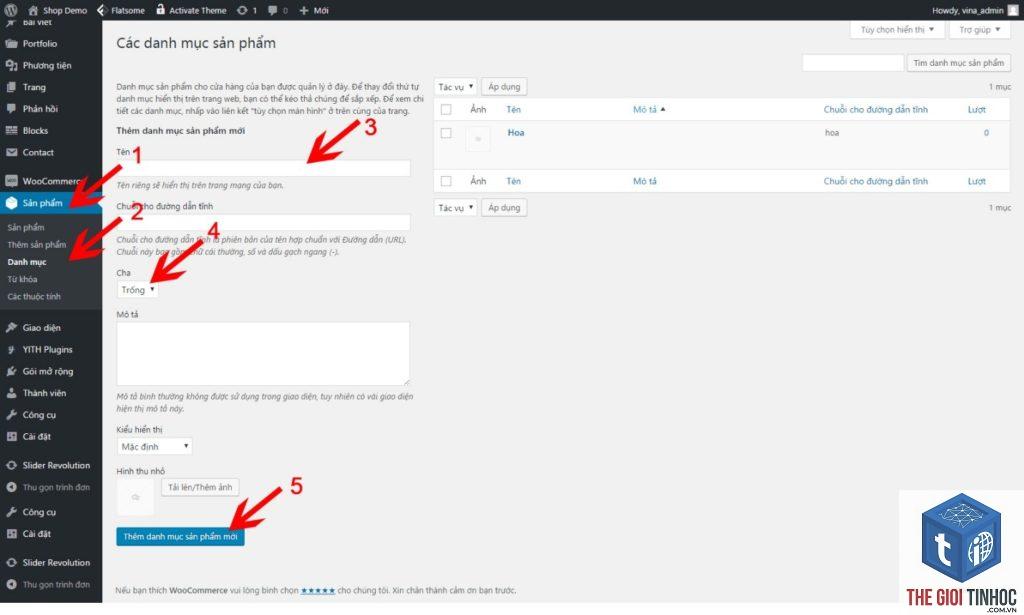
Task: Click Tìm danh mục sản phẩm search button
Action: click(959, 63)
